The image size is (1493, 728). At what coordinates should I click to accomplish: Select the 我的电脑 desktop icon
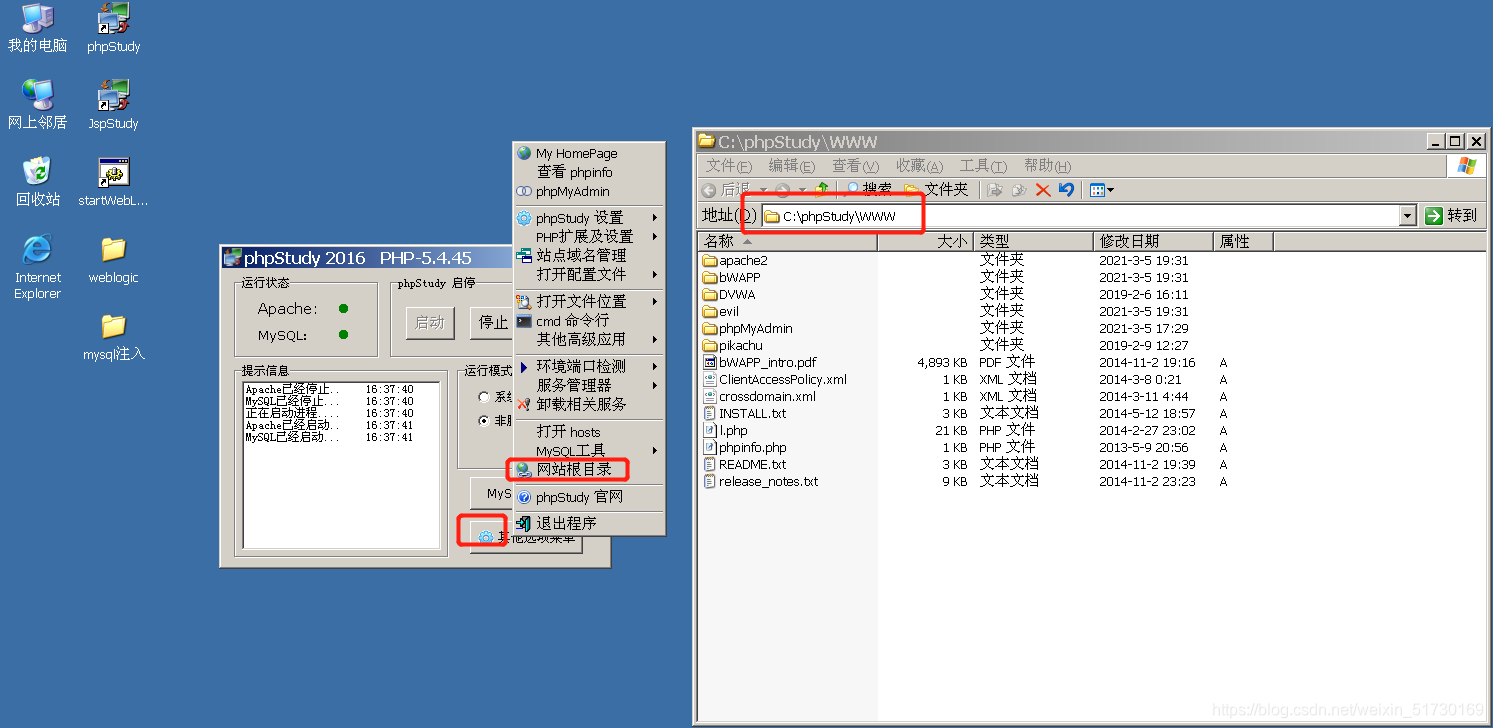pyautogui.click(x=37, y=27)
